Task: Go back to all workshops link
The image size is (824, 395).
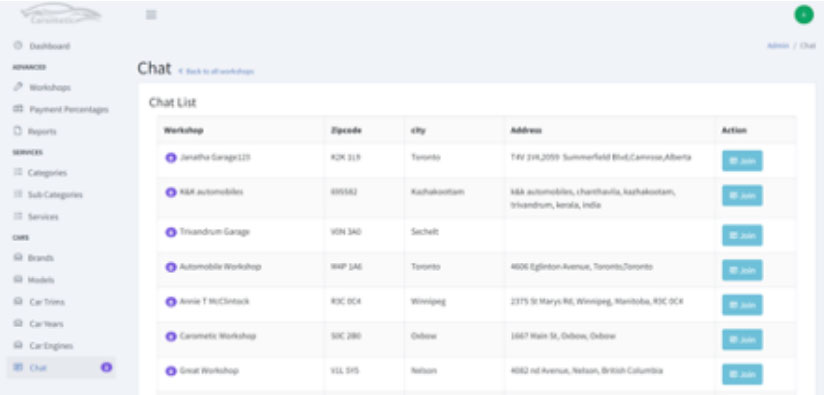Action: [x=216, y=71]
